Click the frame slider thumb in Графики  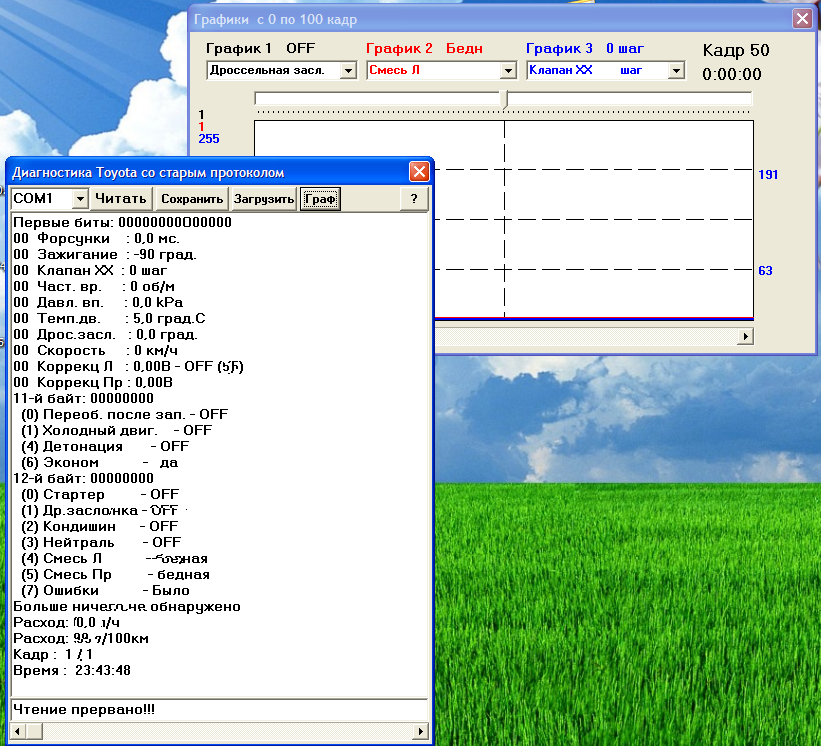504,99
